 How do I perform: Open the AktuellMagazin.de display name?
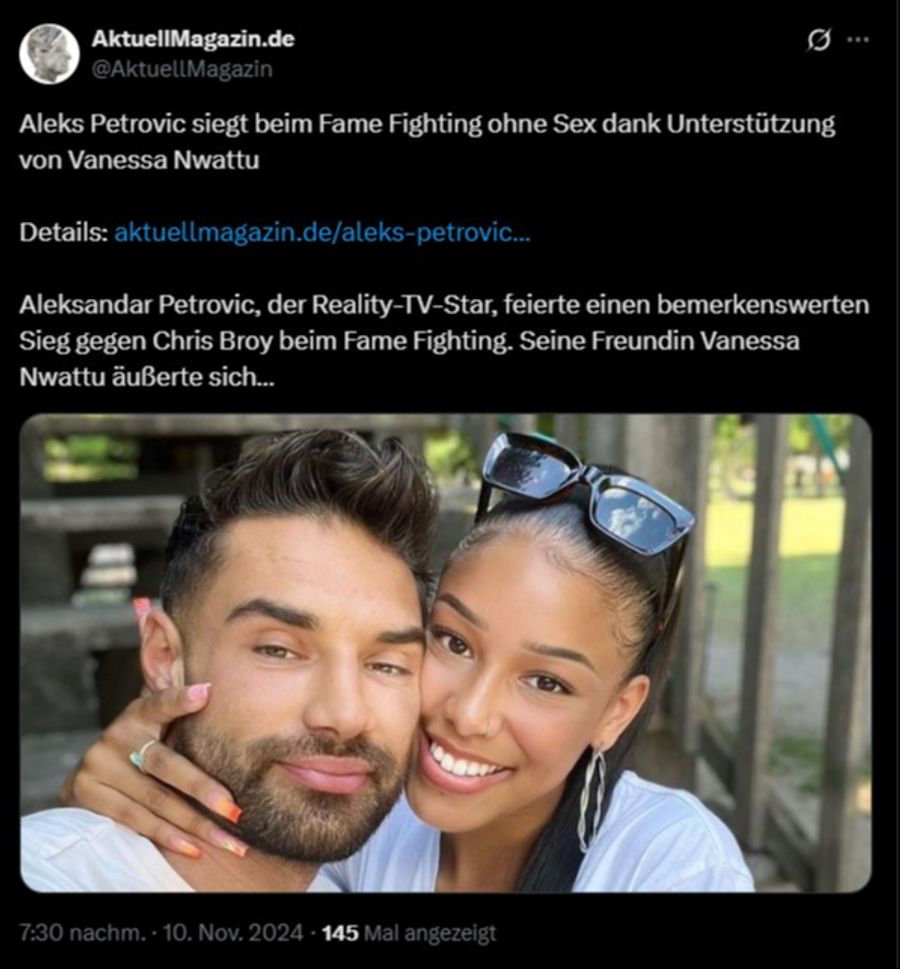coord(193,40)
